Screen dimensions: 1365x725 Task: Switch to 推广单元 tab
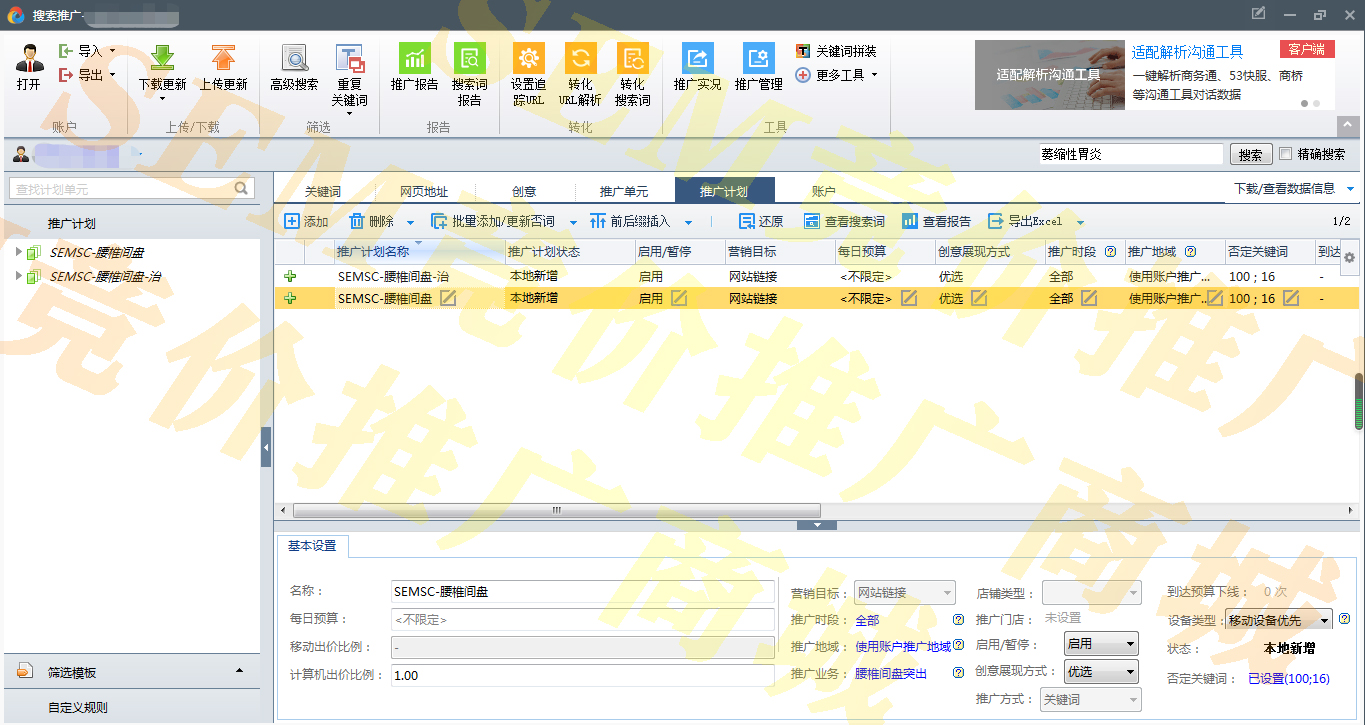(x=624, y=191)
